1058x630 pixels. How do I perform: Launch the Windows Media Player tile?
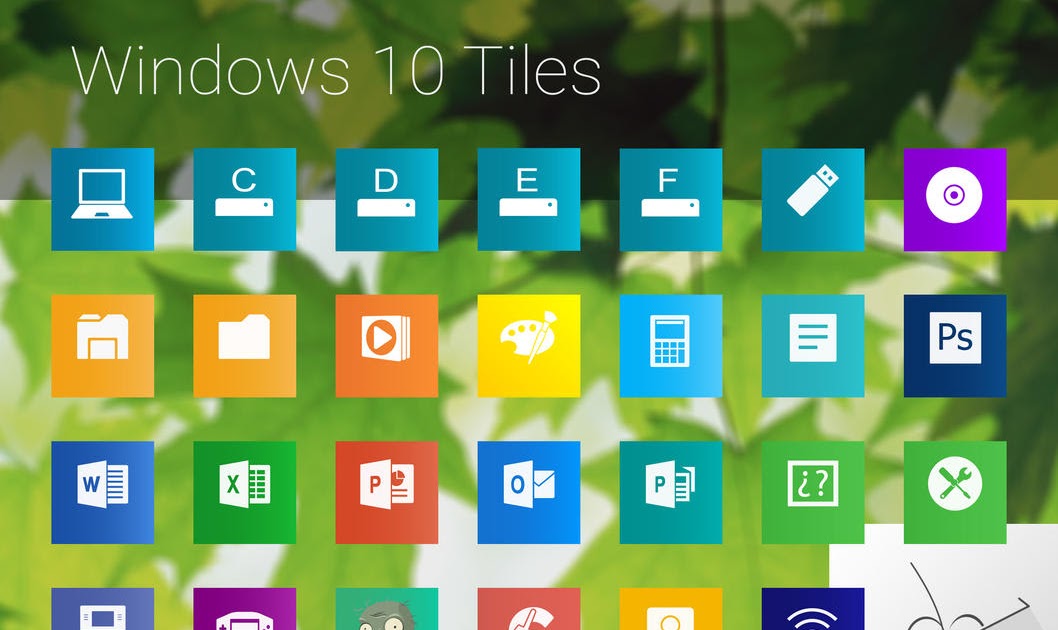[x=387, y=345]
